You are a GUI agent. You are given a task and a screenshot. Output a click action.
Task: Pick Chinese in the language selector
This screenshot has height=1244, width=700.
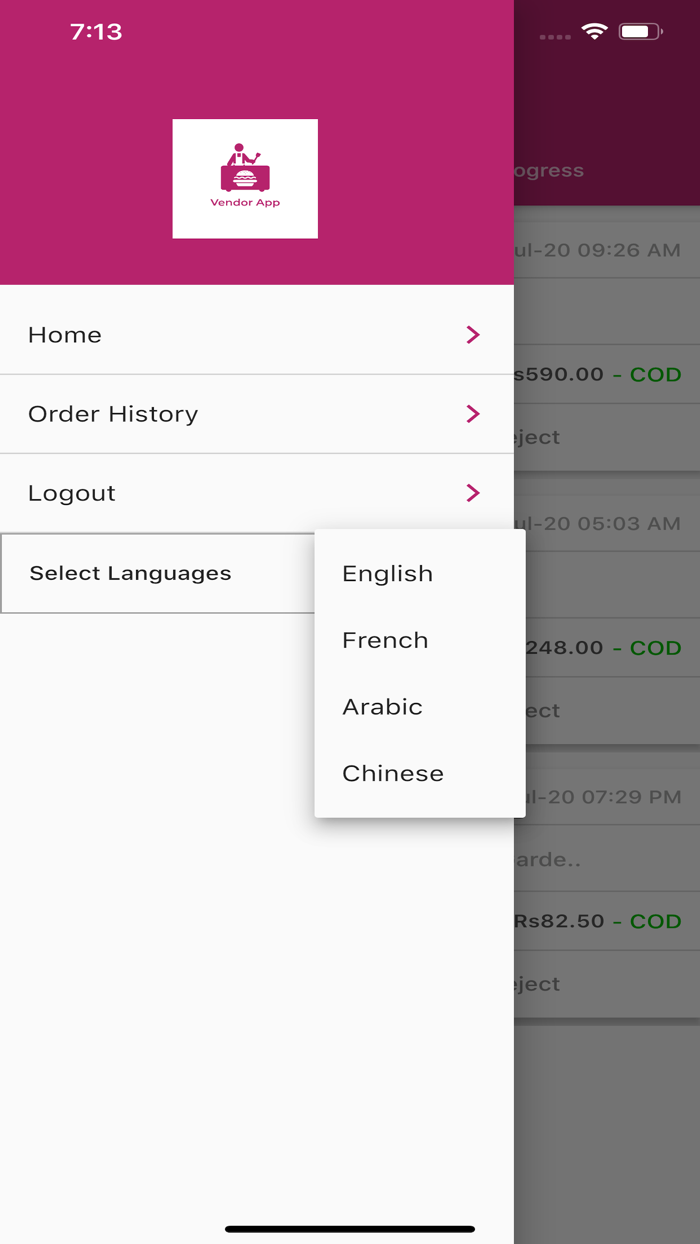(x=392, y=773)
